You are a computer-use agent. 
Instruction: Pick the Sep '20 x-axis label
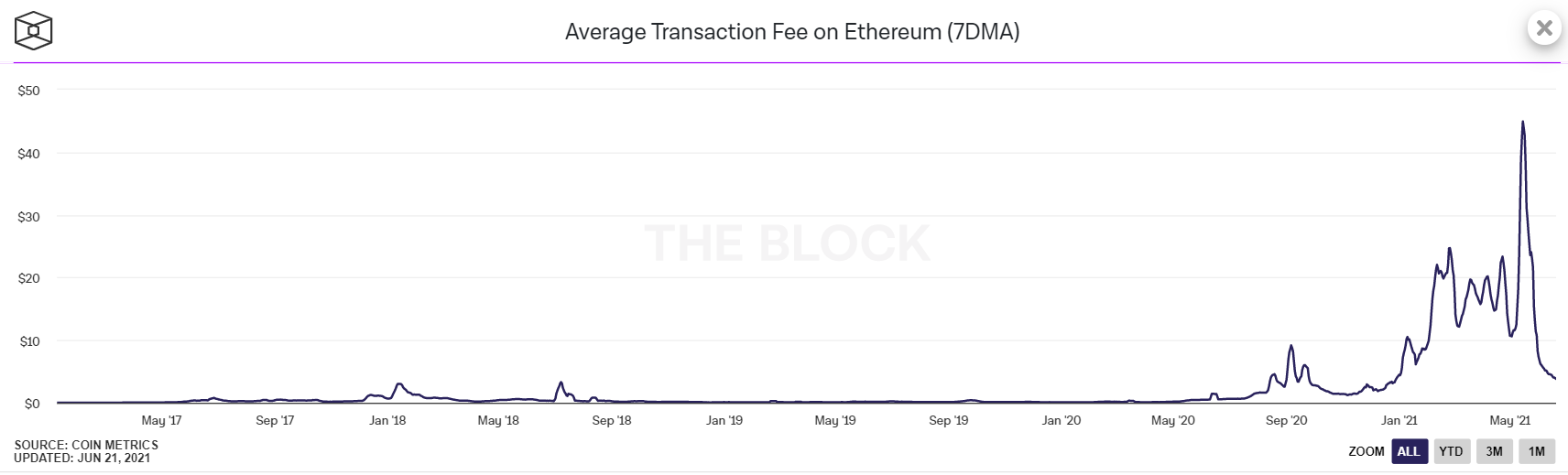point(1286,421)
